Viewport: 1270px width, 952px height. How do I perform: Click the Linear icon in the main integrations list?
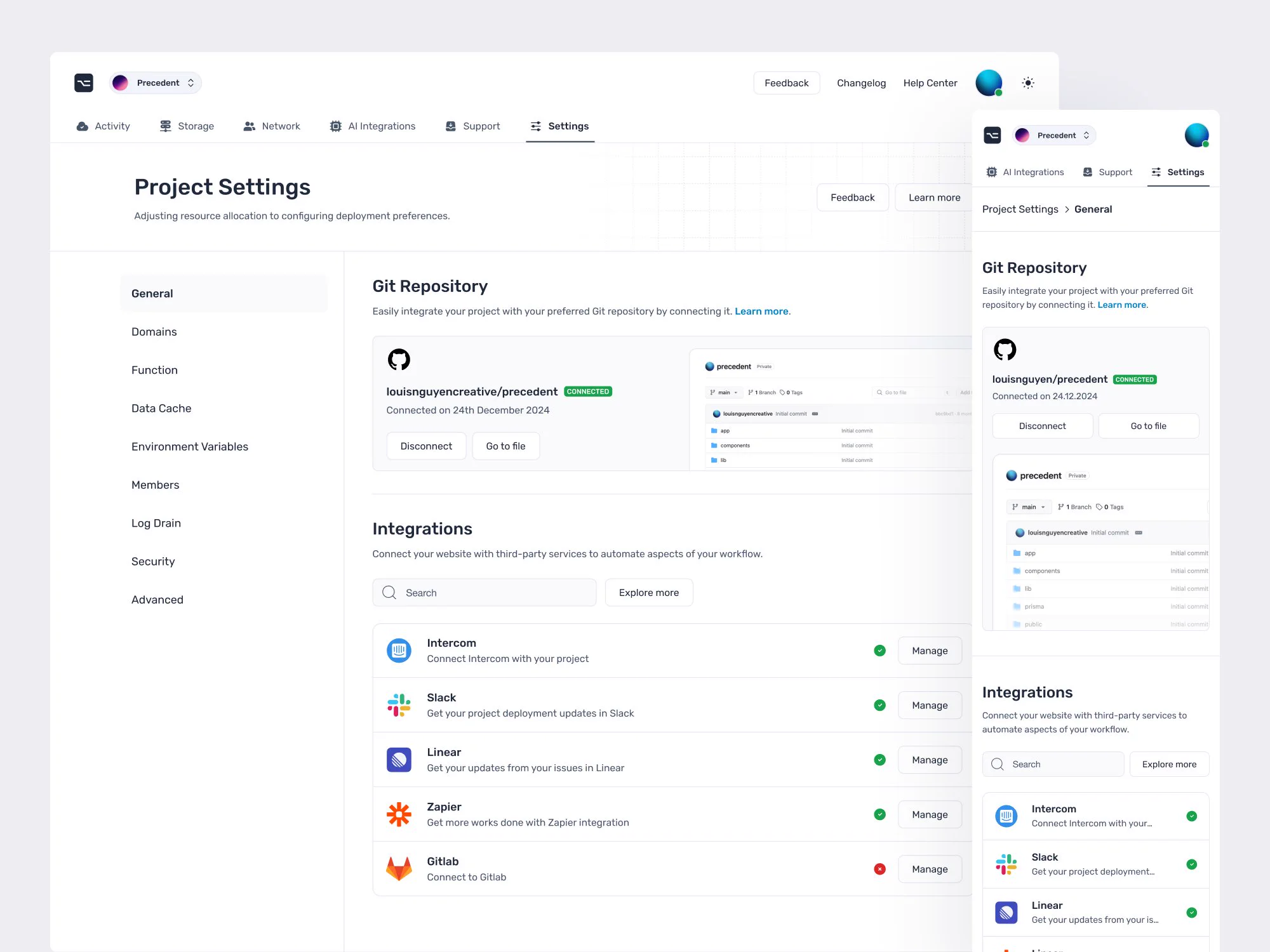(x=399, y=760)
